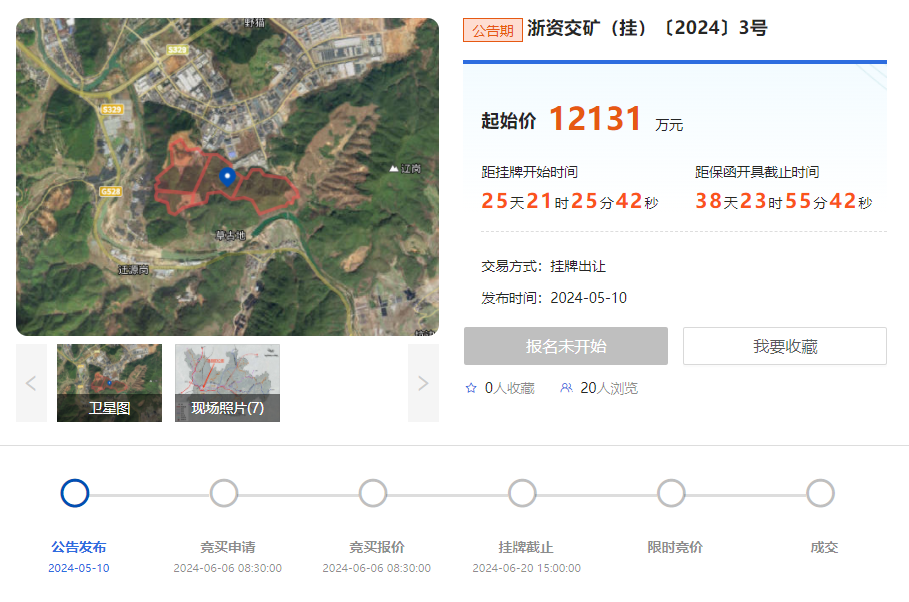Click the 报名未开始 button
Viewport: 909px width, 602px height.
pyautogui.click(x=565, y=346)
